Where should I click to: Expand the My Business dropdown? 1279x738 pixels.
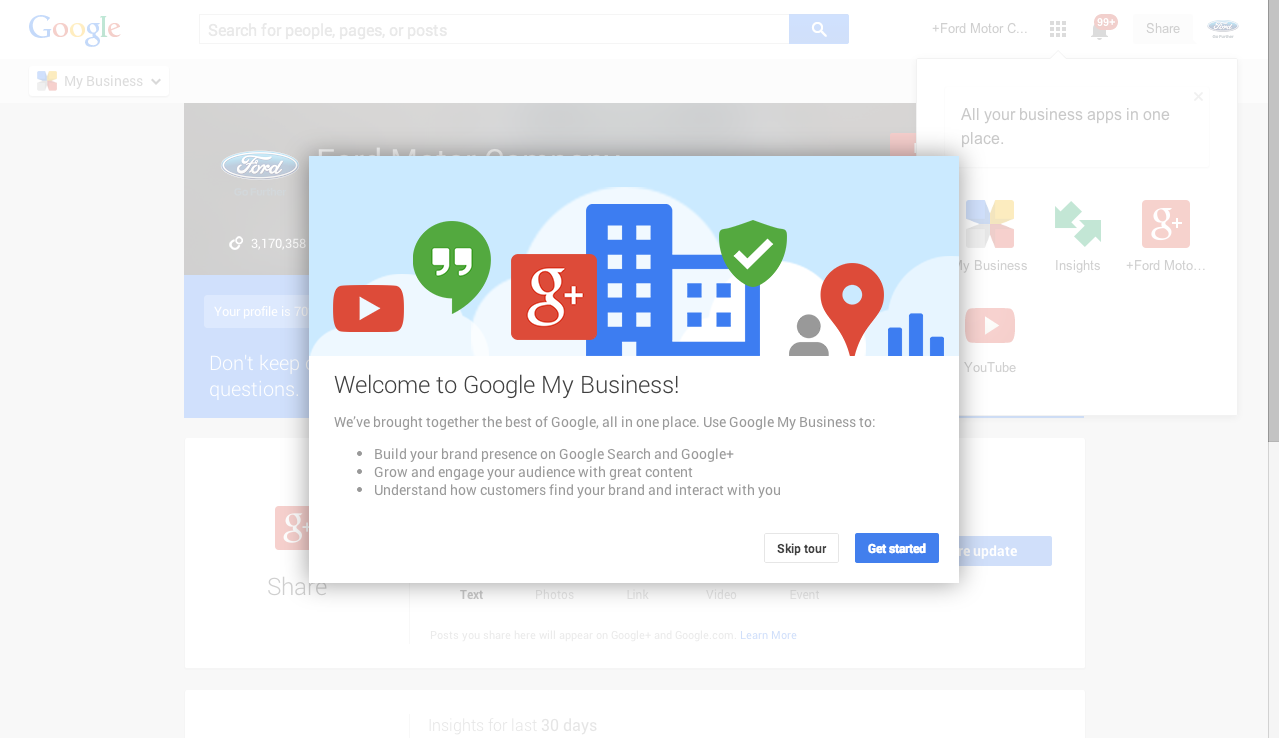coord(99,81)
